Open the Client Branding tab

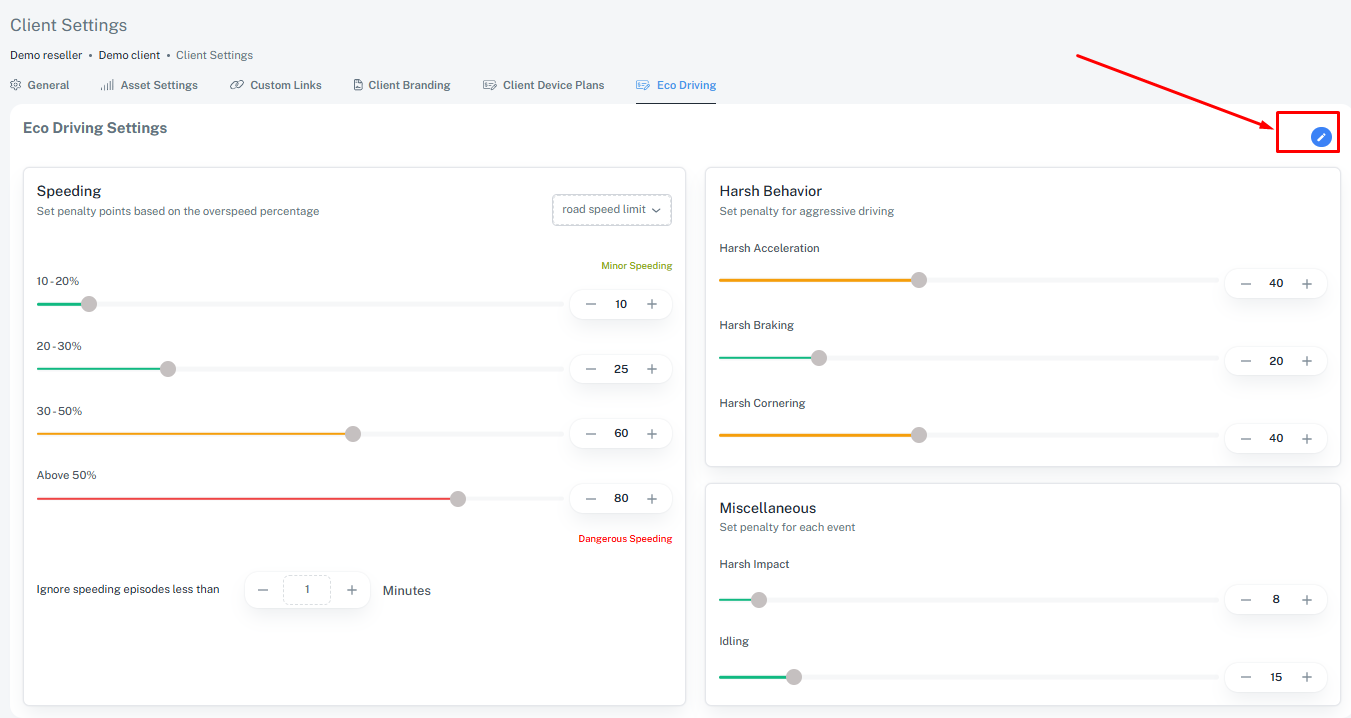(x=402, y=85)
